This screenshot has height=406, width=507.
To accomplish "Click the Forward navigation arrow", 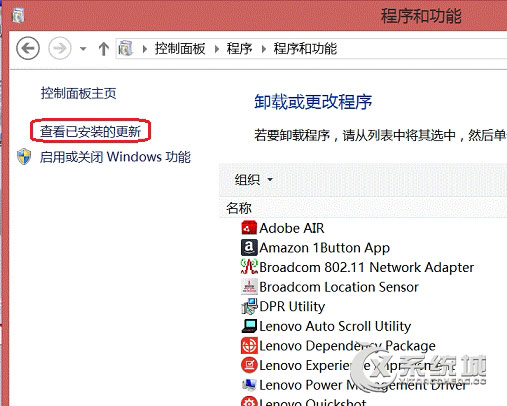I will (60, 49).
